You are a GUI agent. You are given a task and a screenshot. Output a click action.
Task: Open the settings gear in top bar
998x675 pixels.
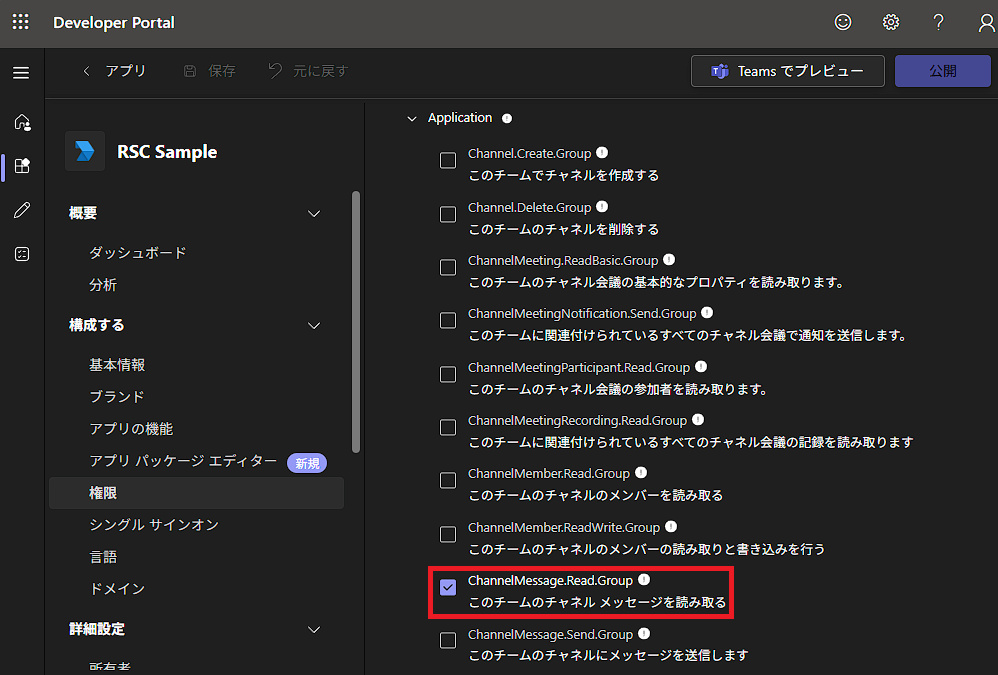[890, 22]
